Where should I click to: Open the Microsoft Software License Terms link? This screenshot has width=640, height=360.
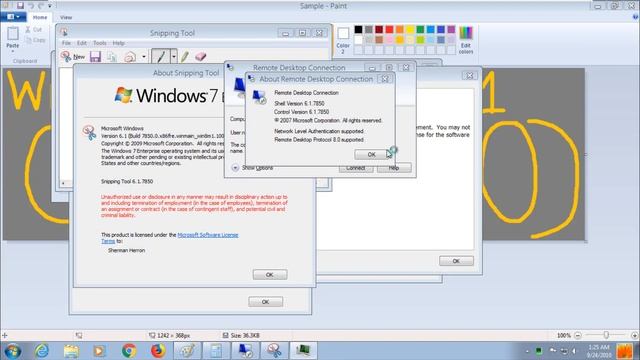pyautogui.click(x=208, y=235)
